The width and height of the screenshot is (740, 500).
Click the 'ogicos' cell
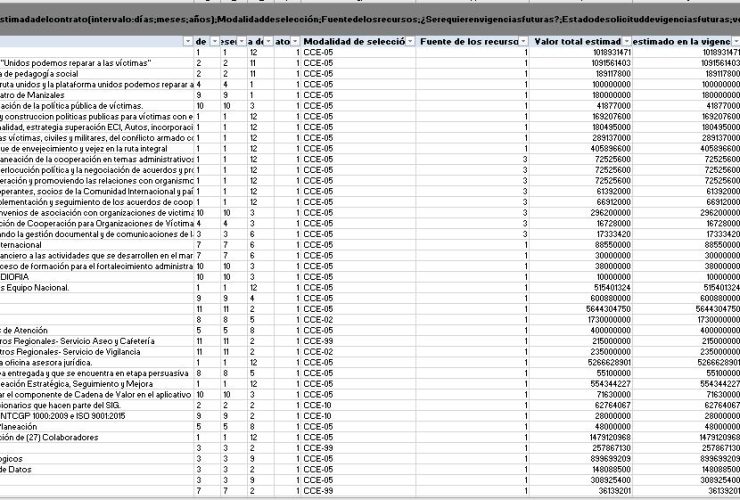[97, 458]
